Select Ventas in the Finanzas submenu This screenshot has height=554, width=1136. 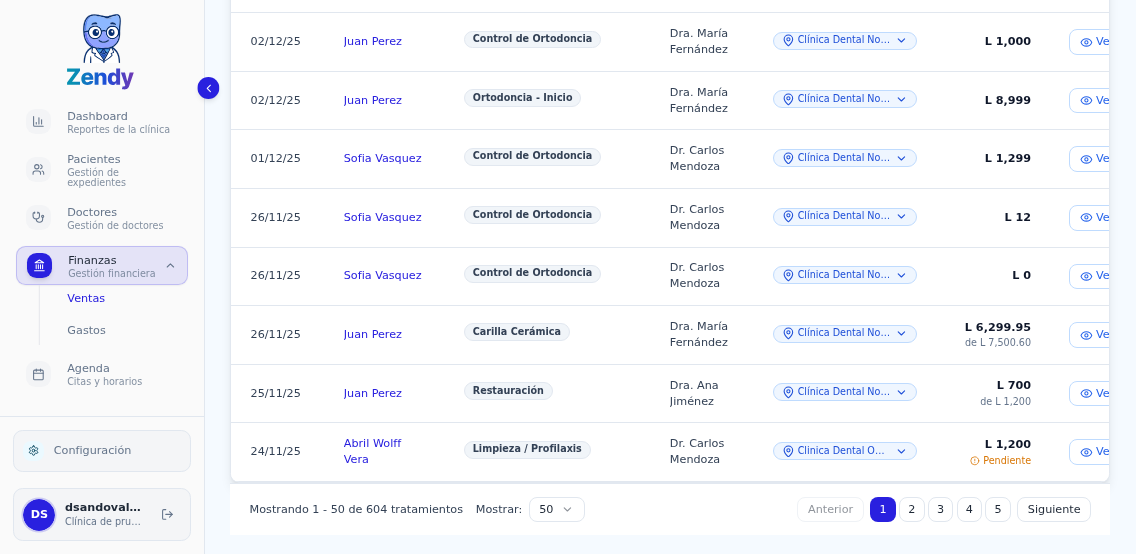86,298
